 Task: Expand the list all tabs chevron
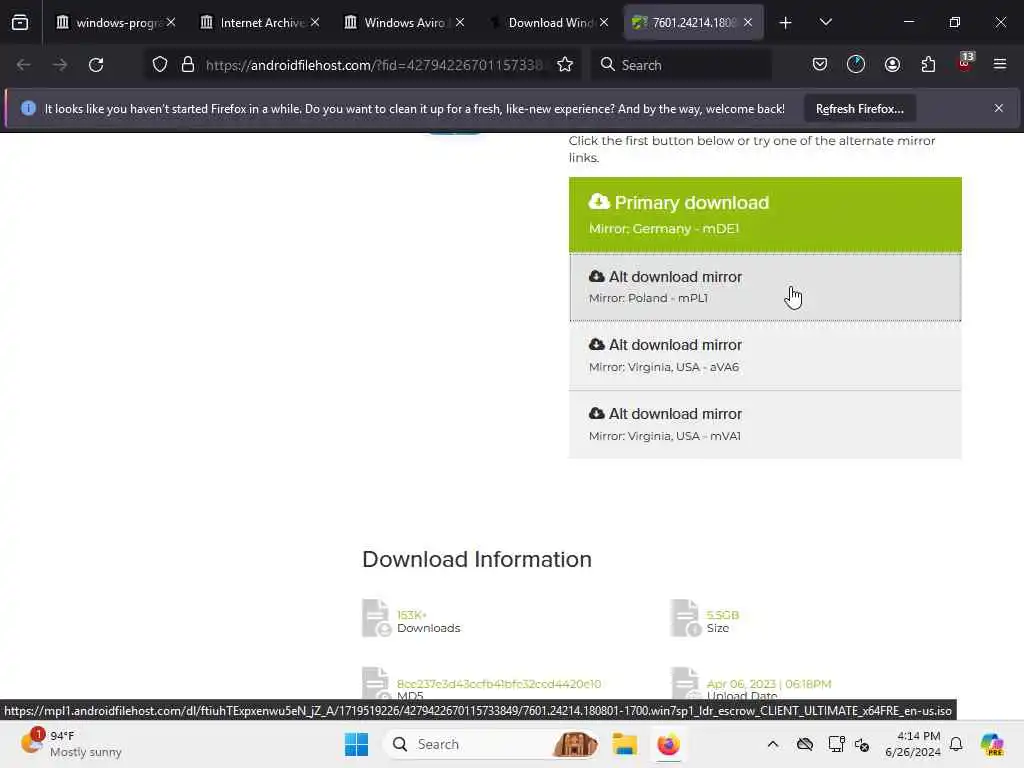click(x=825, y=23)
